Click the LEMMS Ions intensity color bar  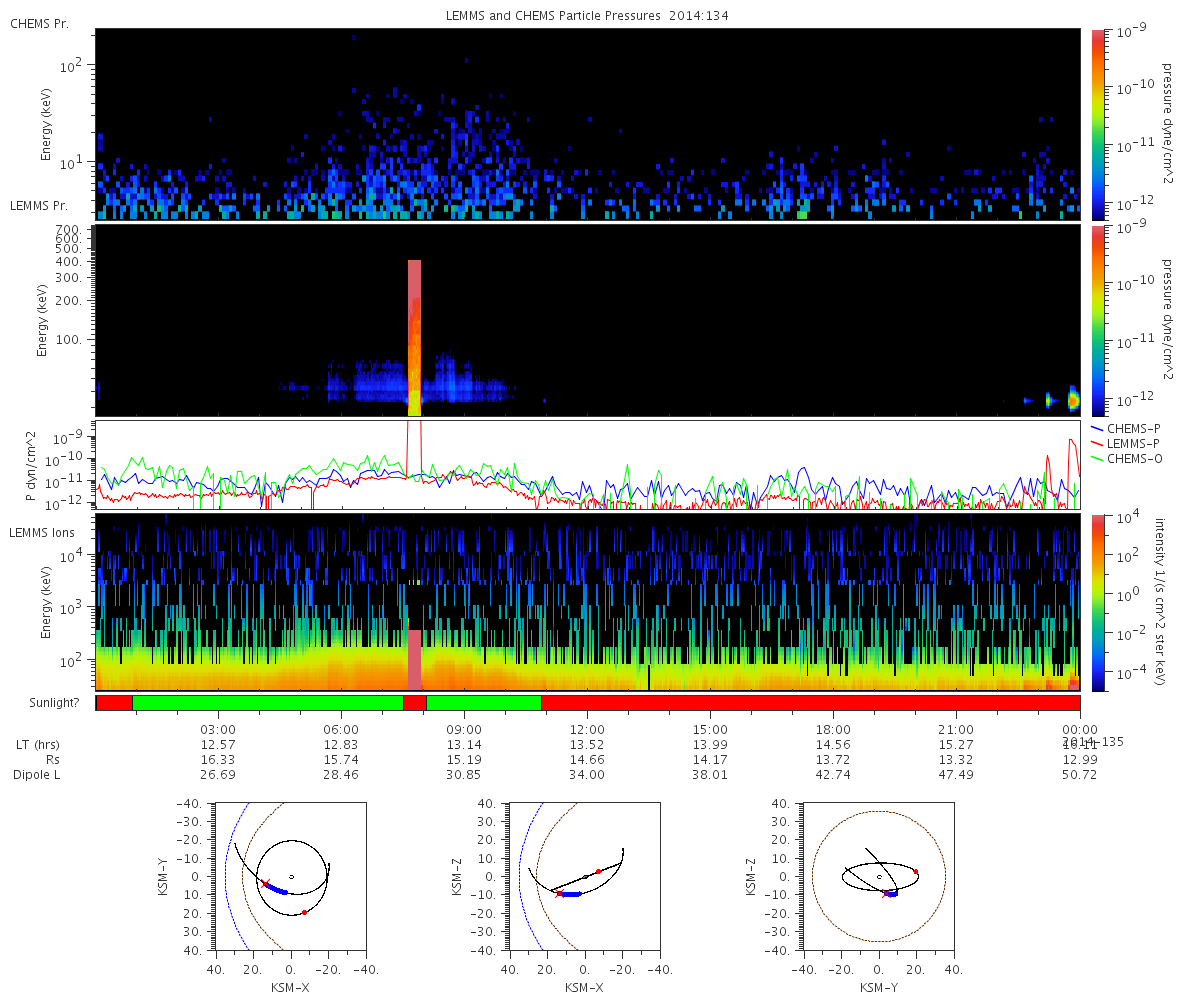click(1098, 602)
